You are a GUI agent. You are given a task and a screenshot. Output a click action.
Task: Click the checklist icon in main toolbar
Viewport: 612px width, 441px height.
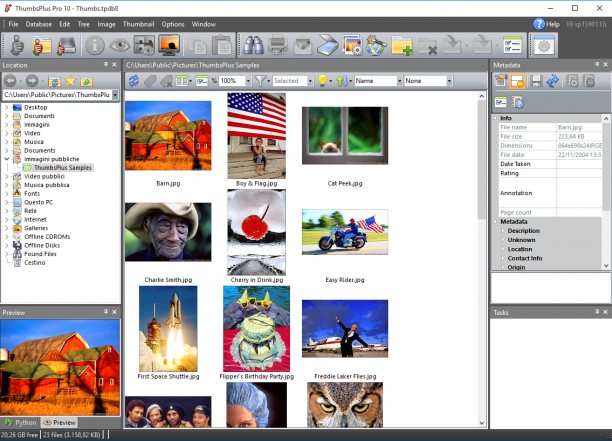(512, 45)
